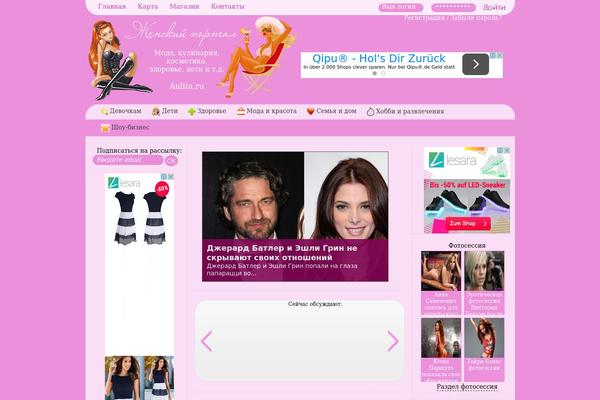Select the first dot of the Qipu ad
This screenshot has height=400, width=600.
pyautogui.click(x=375, y=73)
